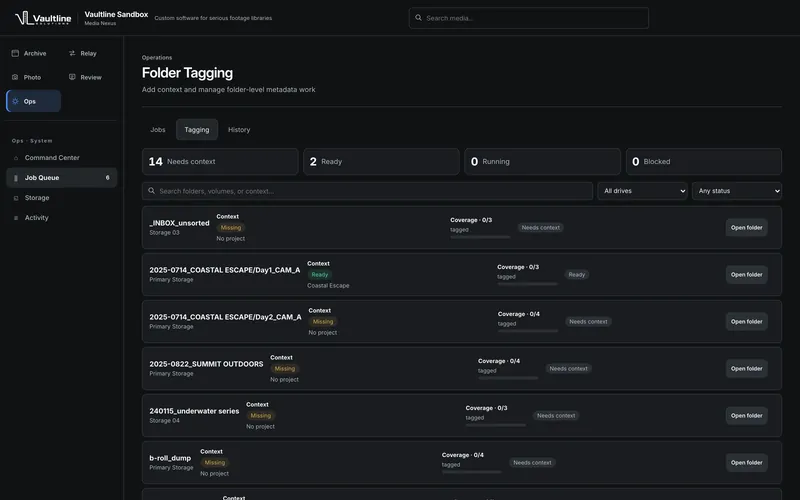Open the All drives dropdown
This screenshot has width=800, height=500.
(642, 191)
